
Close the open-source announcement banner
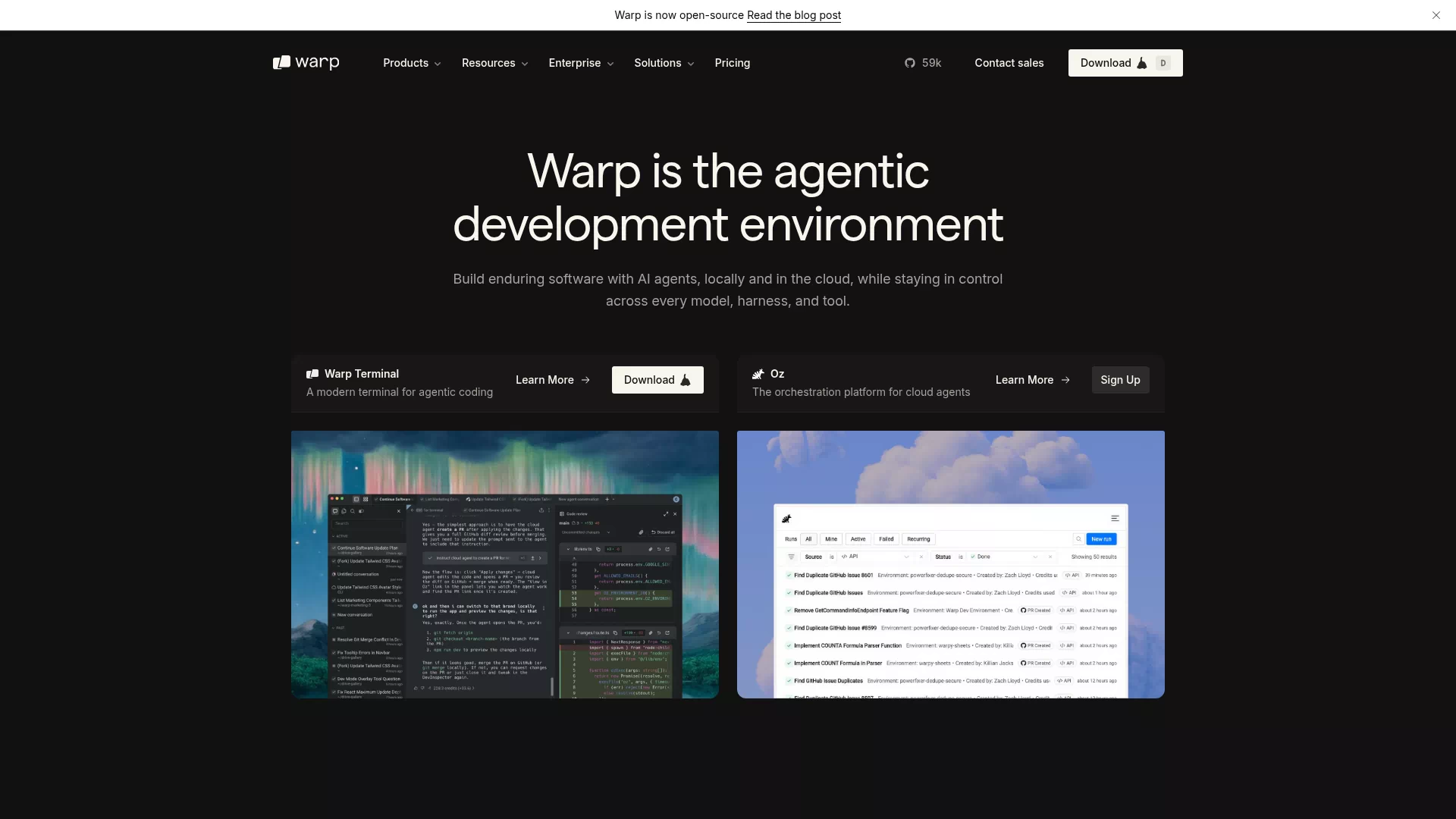[1436, 15]
